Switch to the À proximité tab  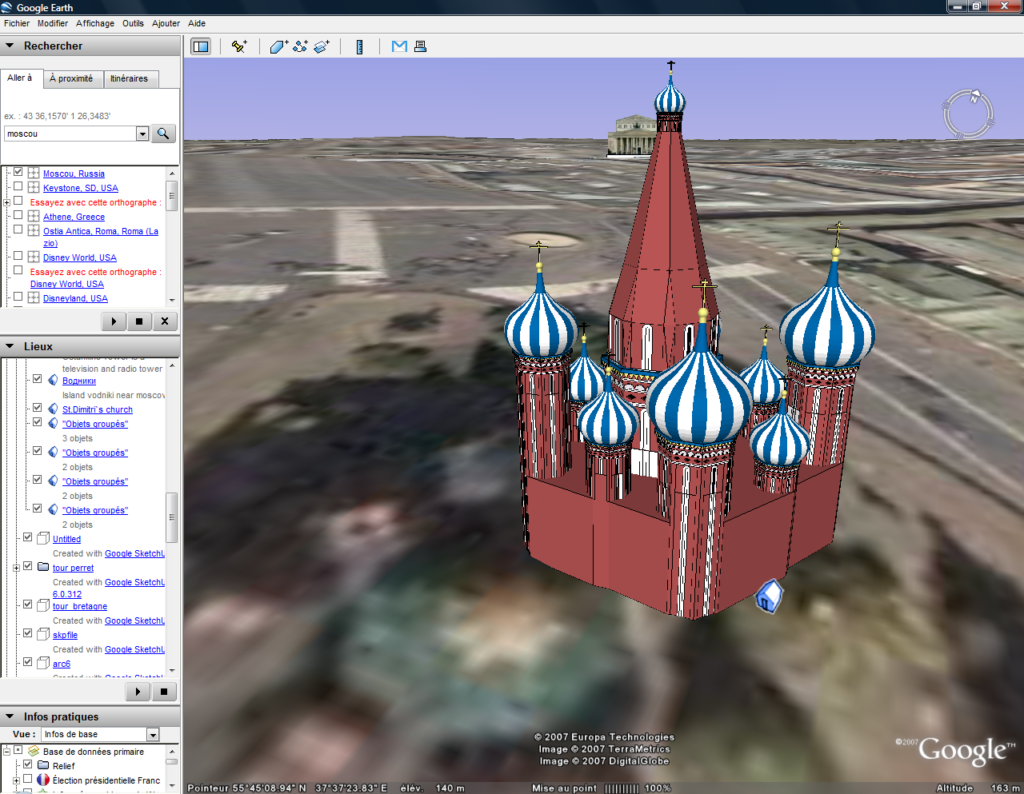tap(71, 78)
